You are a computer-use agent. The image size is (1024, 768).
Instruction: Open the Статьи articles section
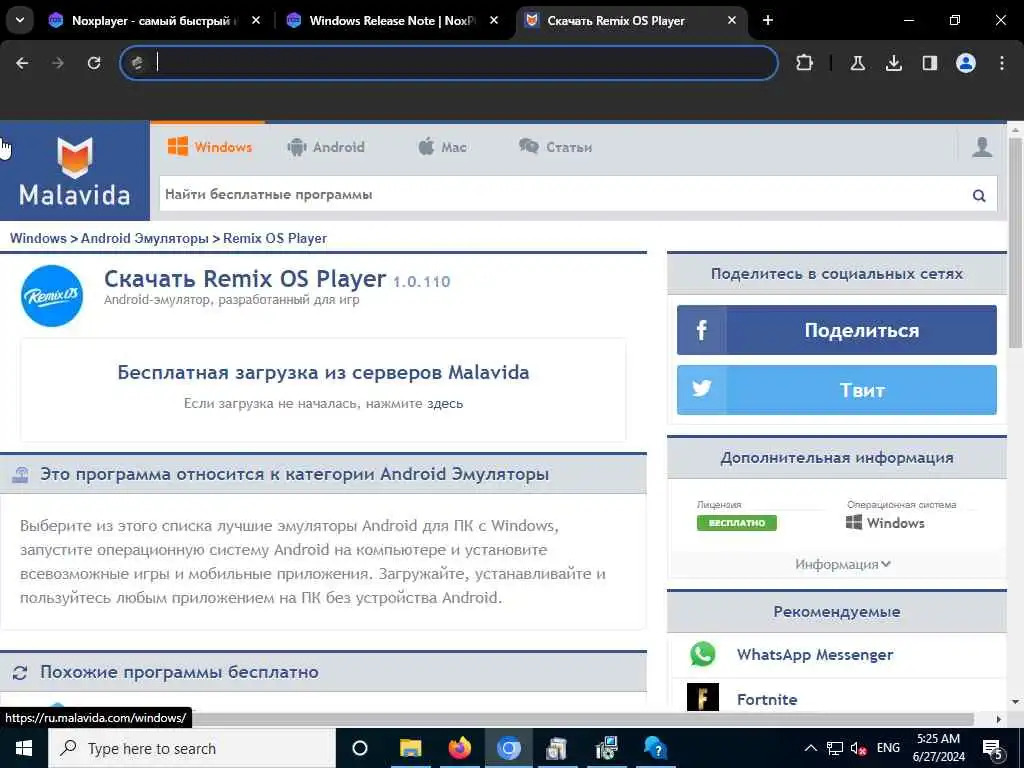tap(556, 147)
